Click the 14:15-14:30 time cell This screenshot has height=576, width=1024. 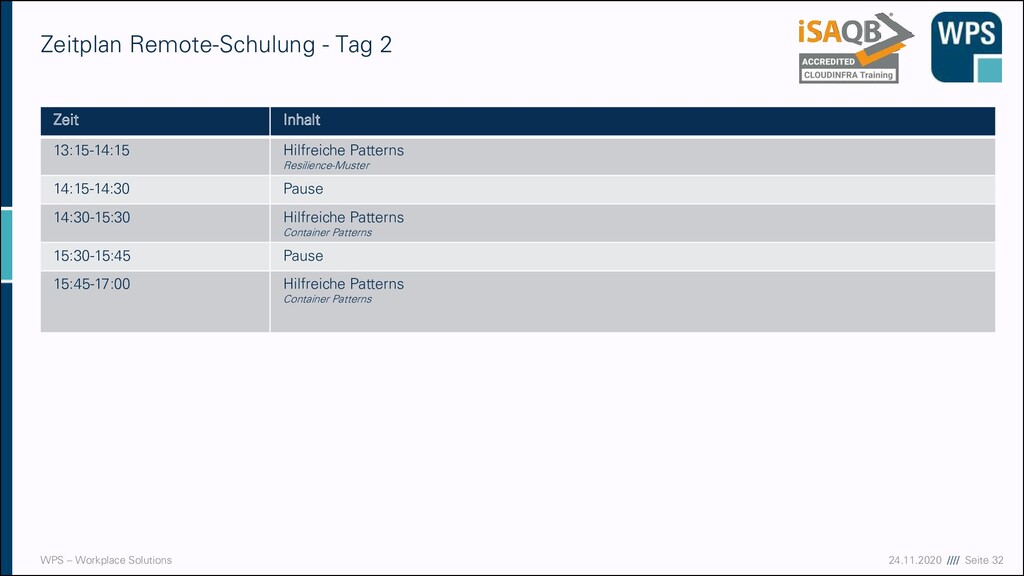tap(155, 189)
